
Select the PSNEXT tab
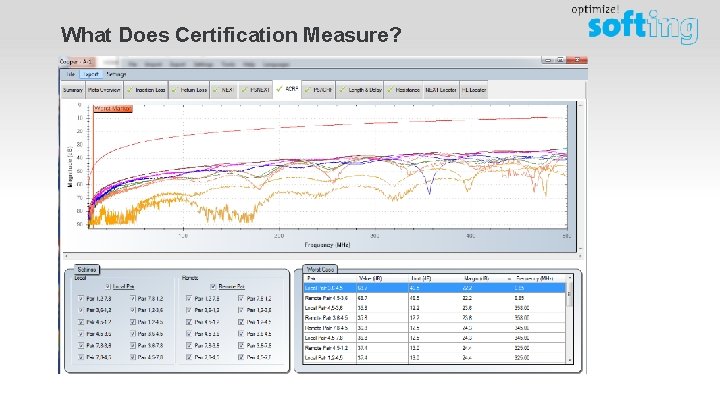click(x=255, y=90)
